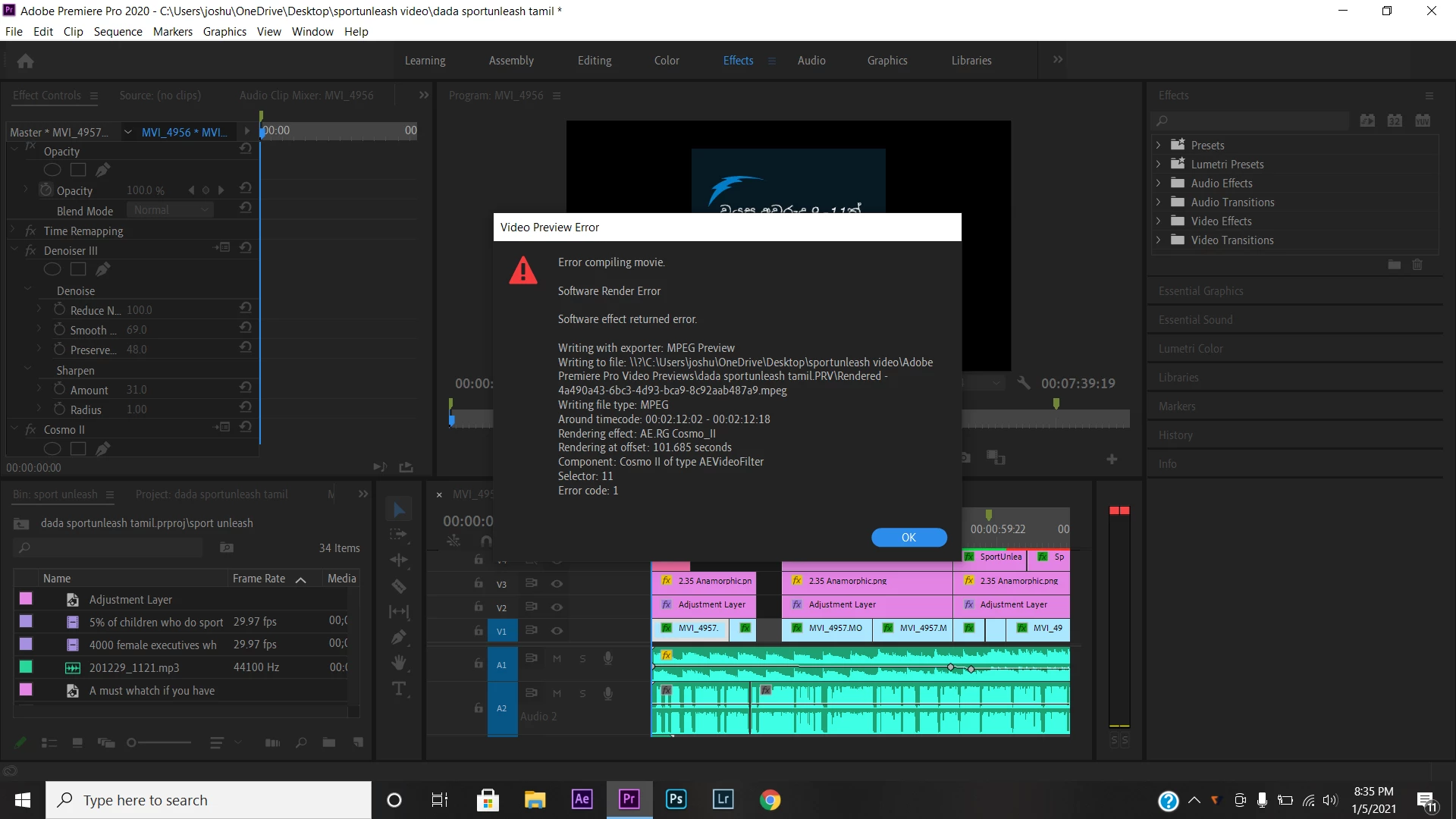Toggle V3 track output eye
1456x819 pixels.
pyautogui.click(x=557, y=584)
